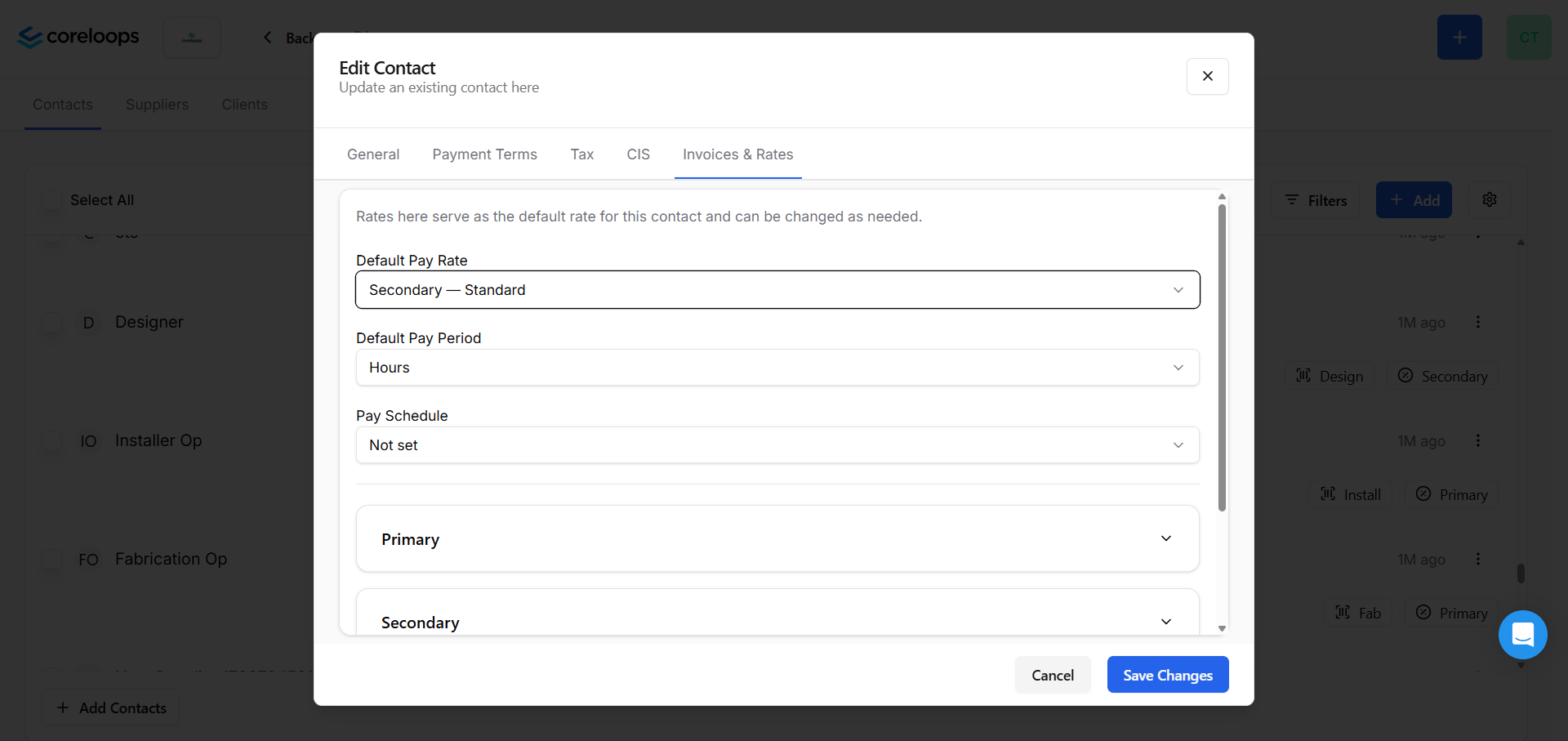Open the CT user avatar menu
1568x741 pixels.
[x=1529, y=38]
